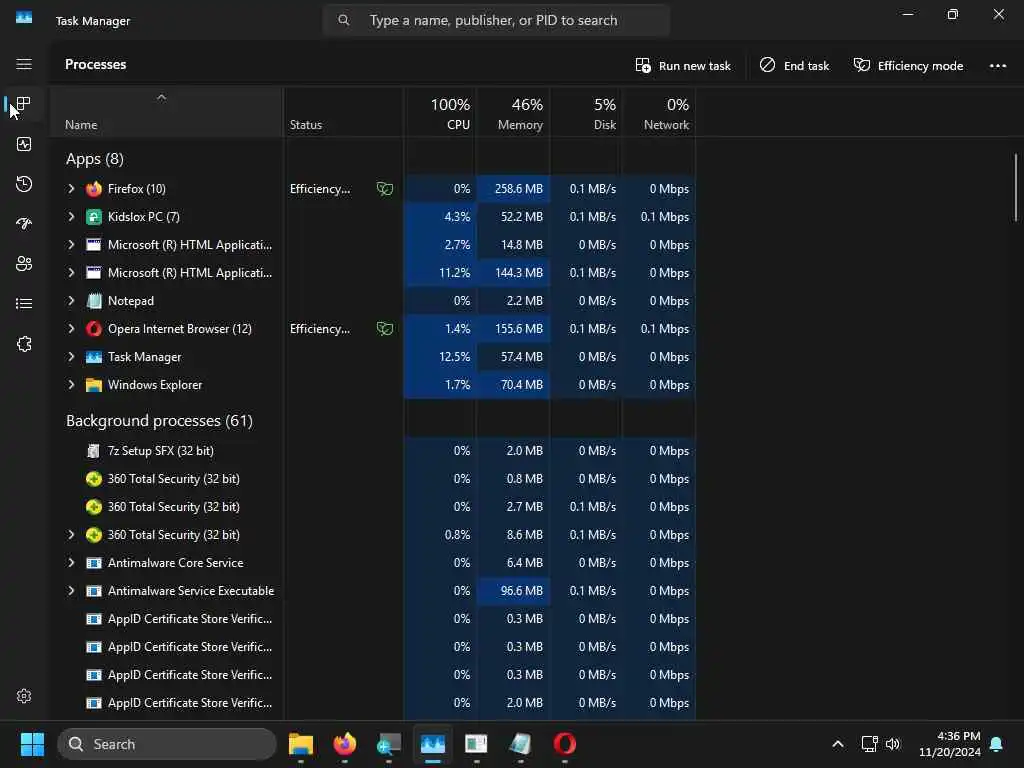Sort by the Status column
The image size is (1024, 768).
[343, 112]
